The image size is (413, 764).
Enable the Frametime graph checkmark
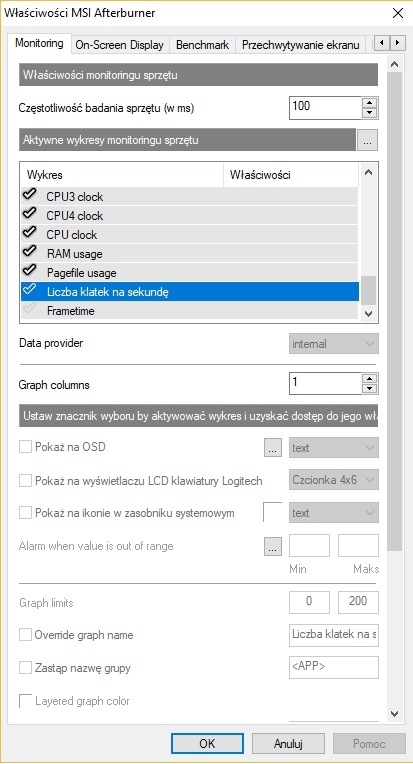tap(30, 309)
